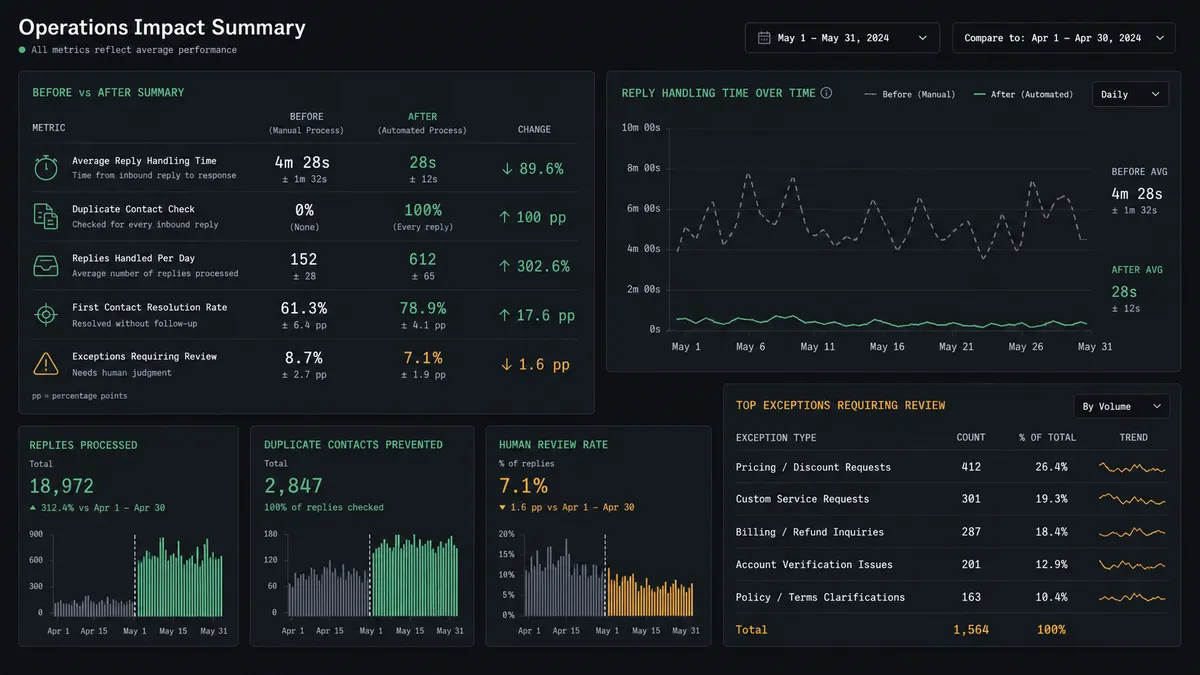Click the document icon beside Duplicate Contact Check

coord(46,216)
